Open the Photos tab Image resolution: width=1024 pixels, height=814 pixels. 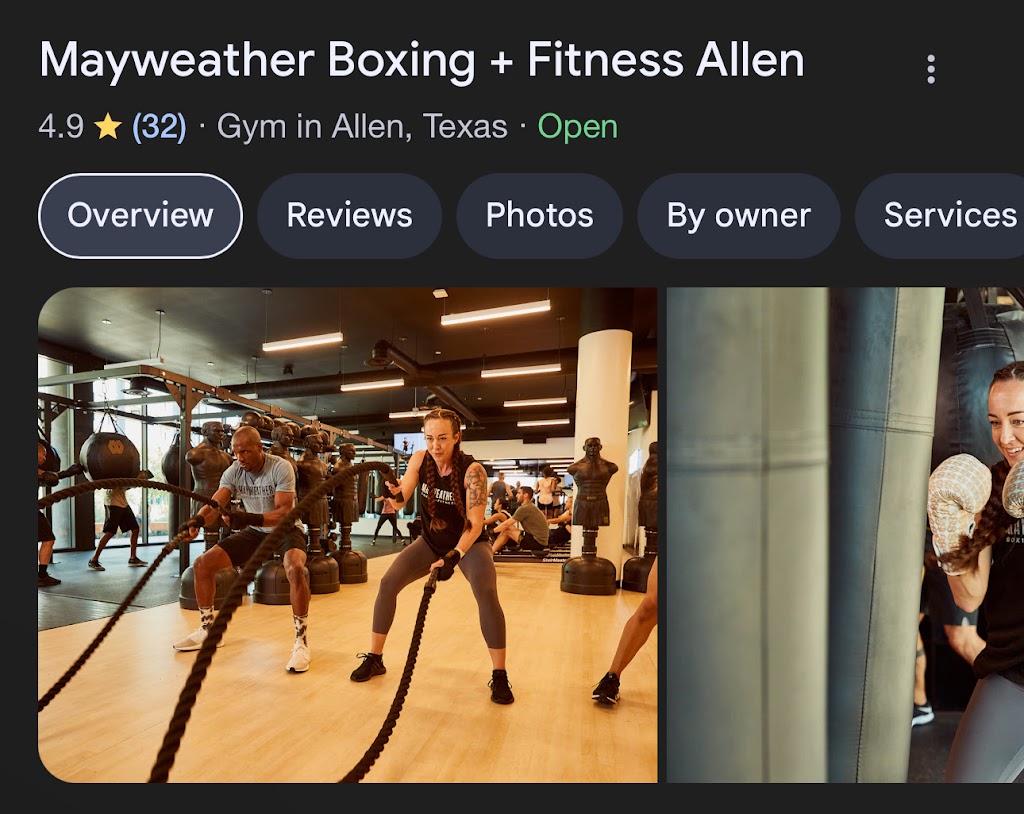coord(539,216)
